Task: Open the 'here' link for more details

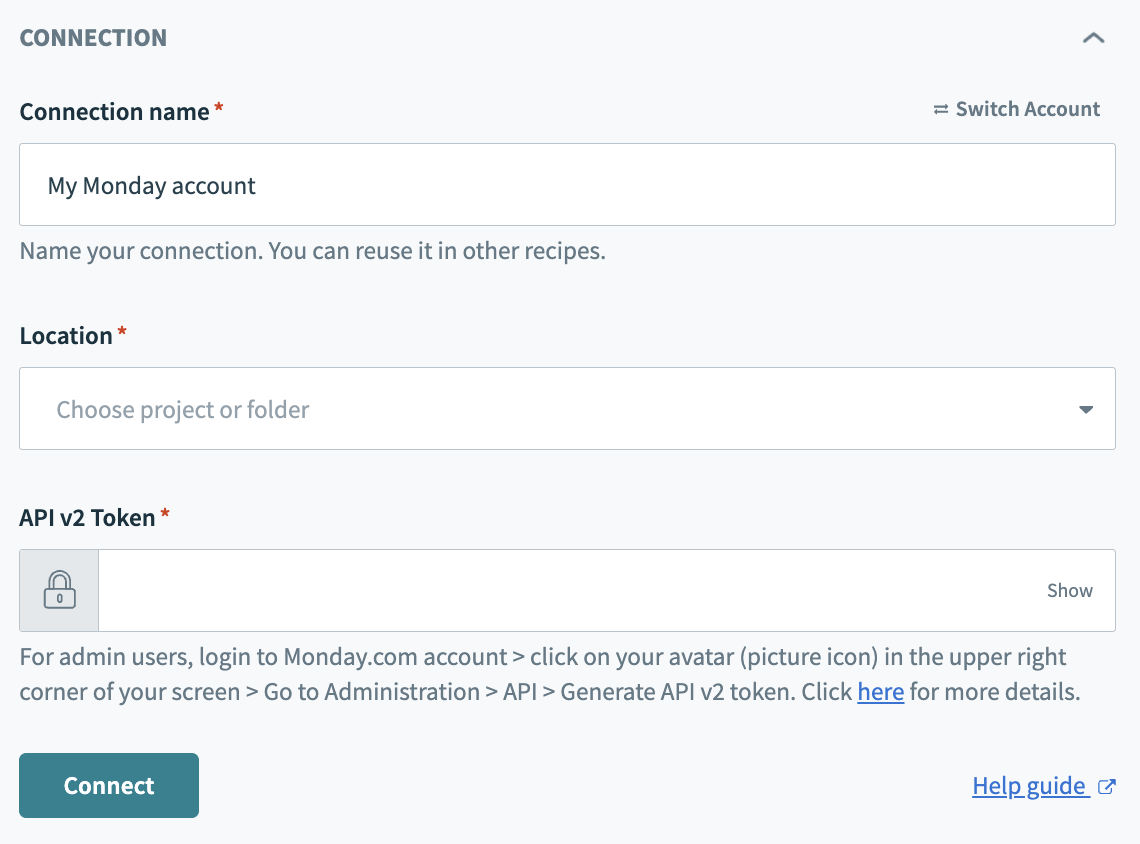Action: pos(880,692)
